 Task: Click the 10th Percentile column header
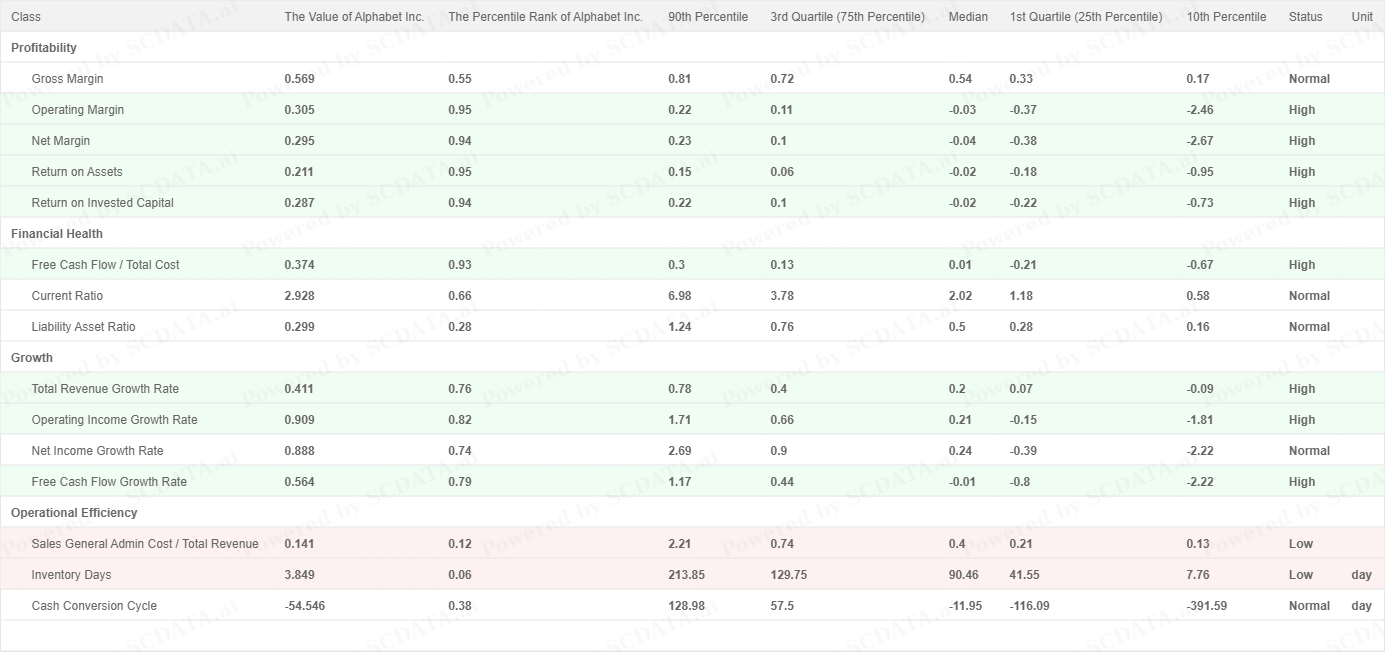click(x=1226, y=17)
